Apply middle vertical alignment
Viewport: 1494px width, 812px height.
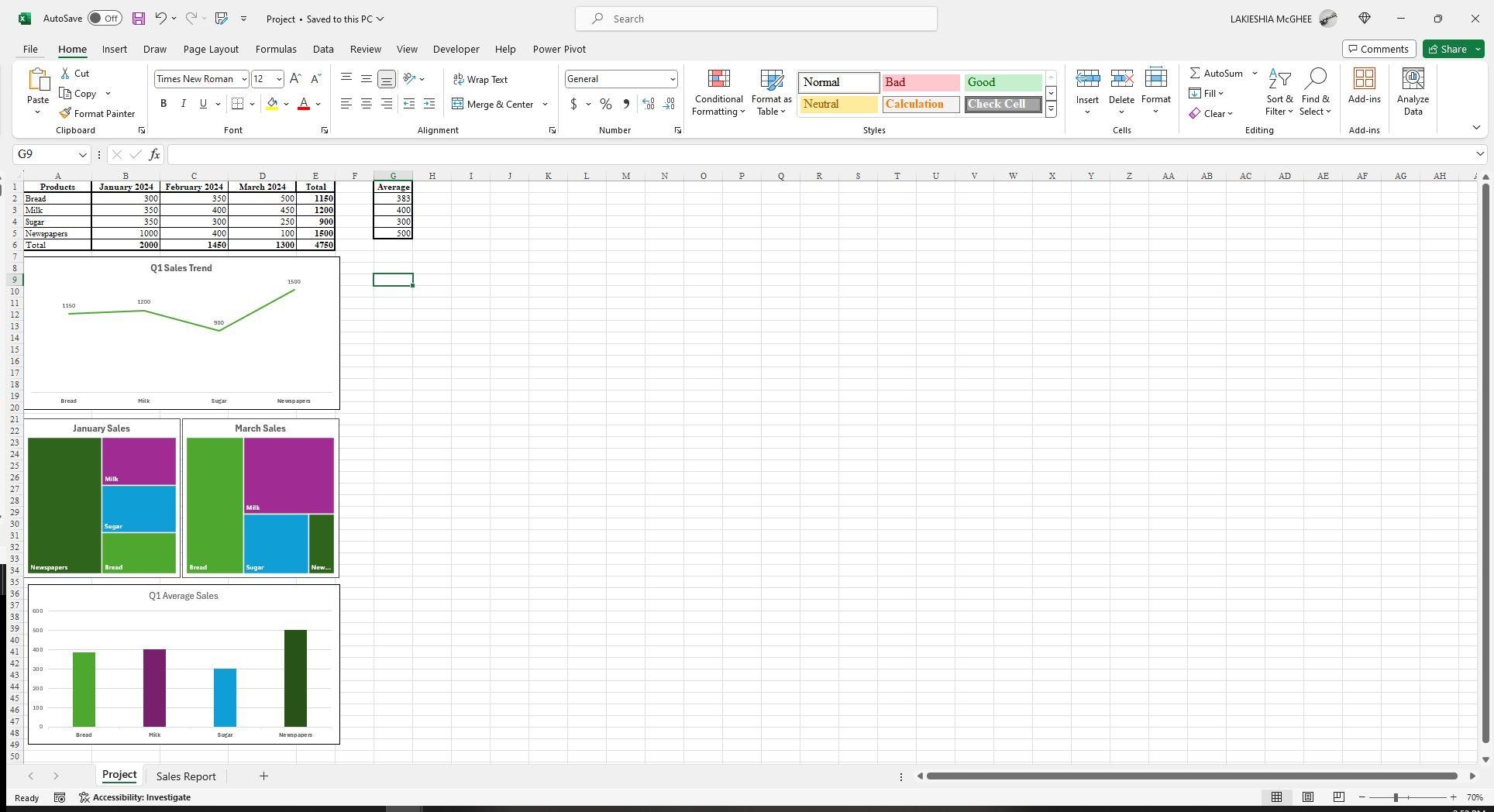(x=367, y=79)
